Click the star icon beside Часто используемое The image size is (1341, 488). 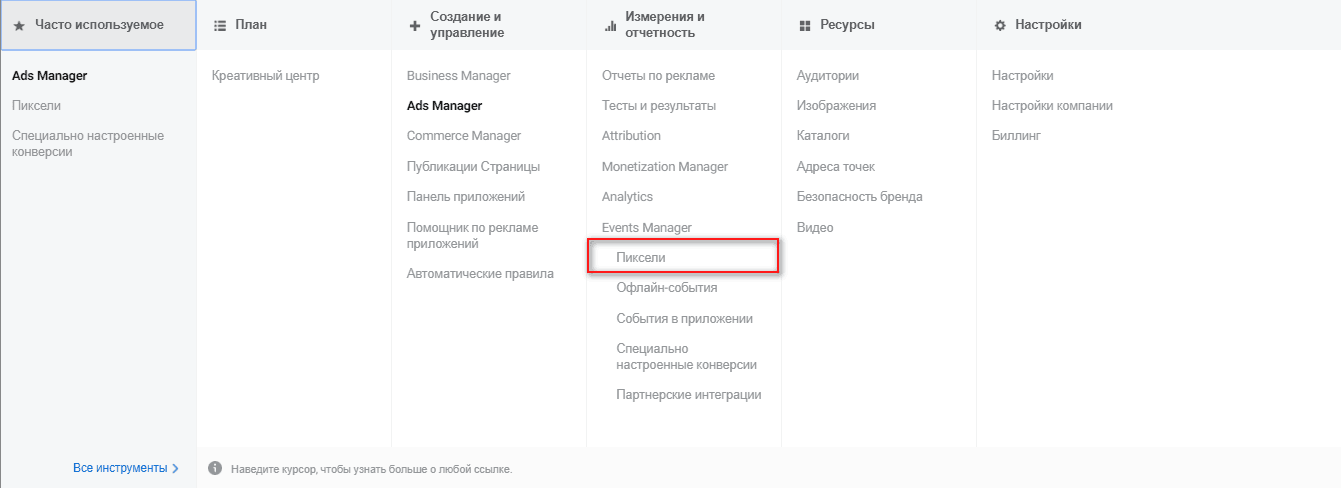coord(19,25)
